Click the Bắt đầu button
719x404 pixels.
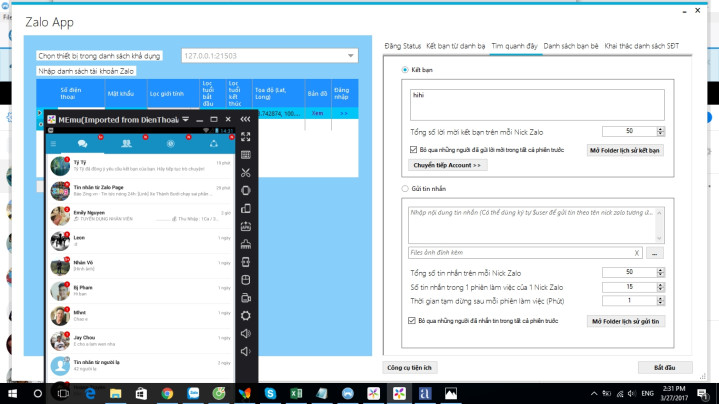(x=665, y=368)
